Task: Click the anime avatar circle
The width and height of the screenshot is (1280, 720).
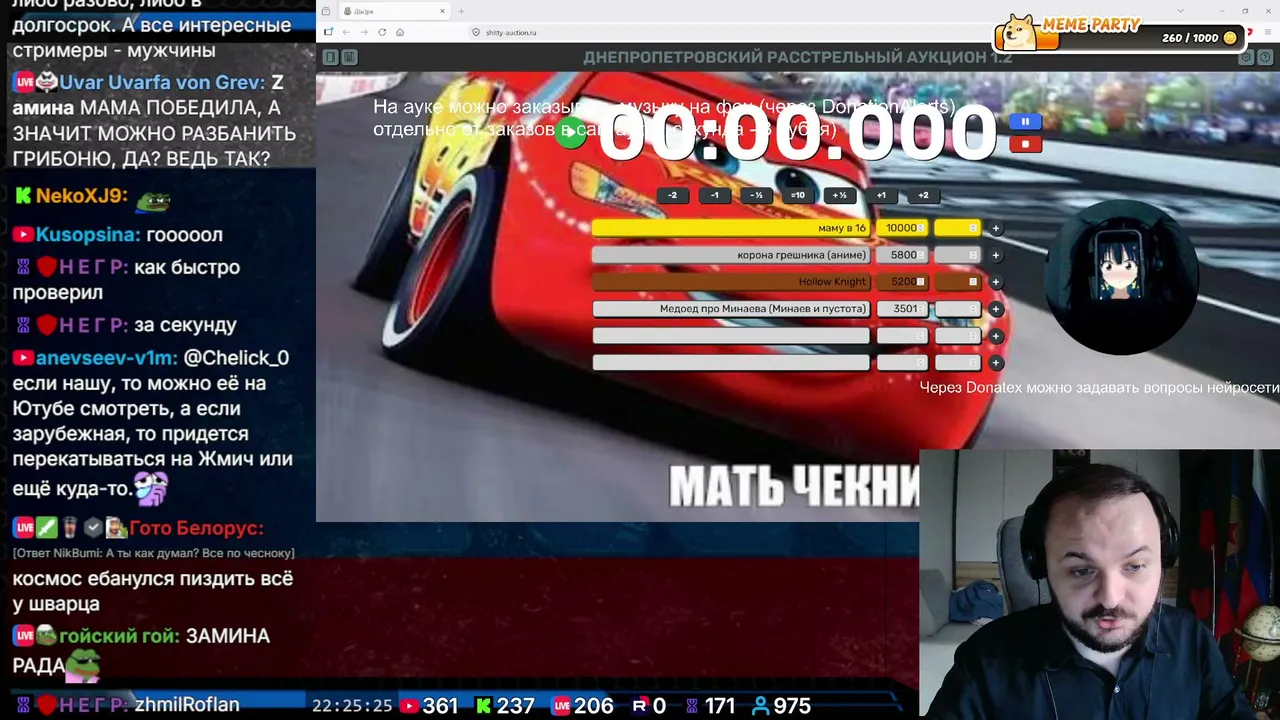Action: (x=1122, y=276)
